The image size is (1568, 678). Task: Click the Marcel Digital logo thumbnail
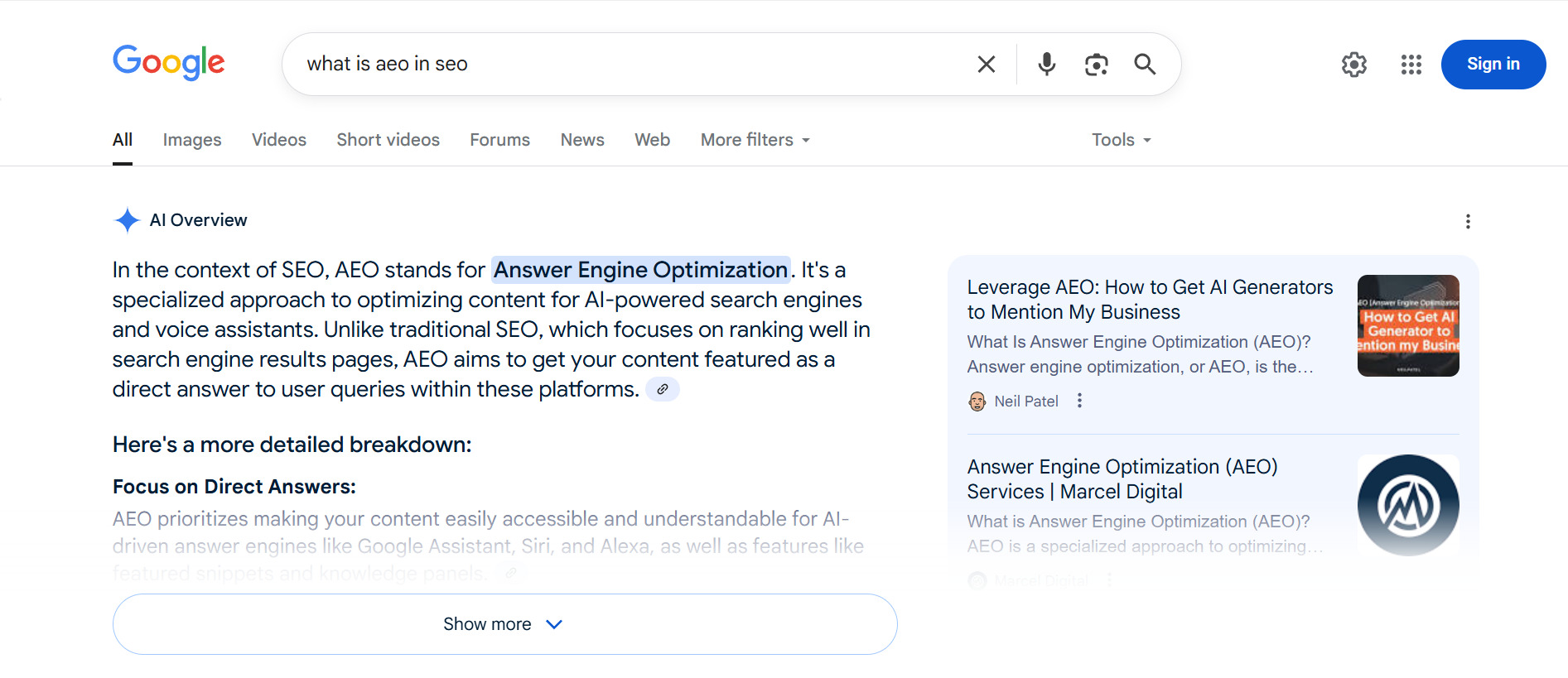(x=1408, y=505)
